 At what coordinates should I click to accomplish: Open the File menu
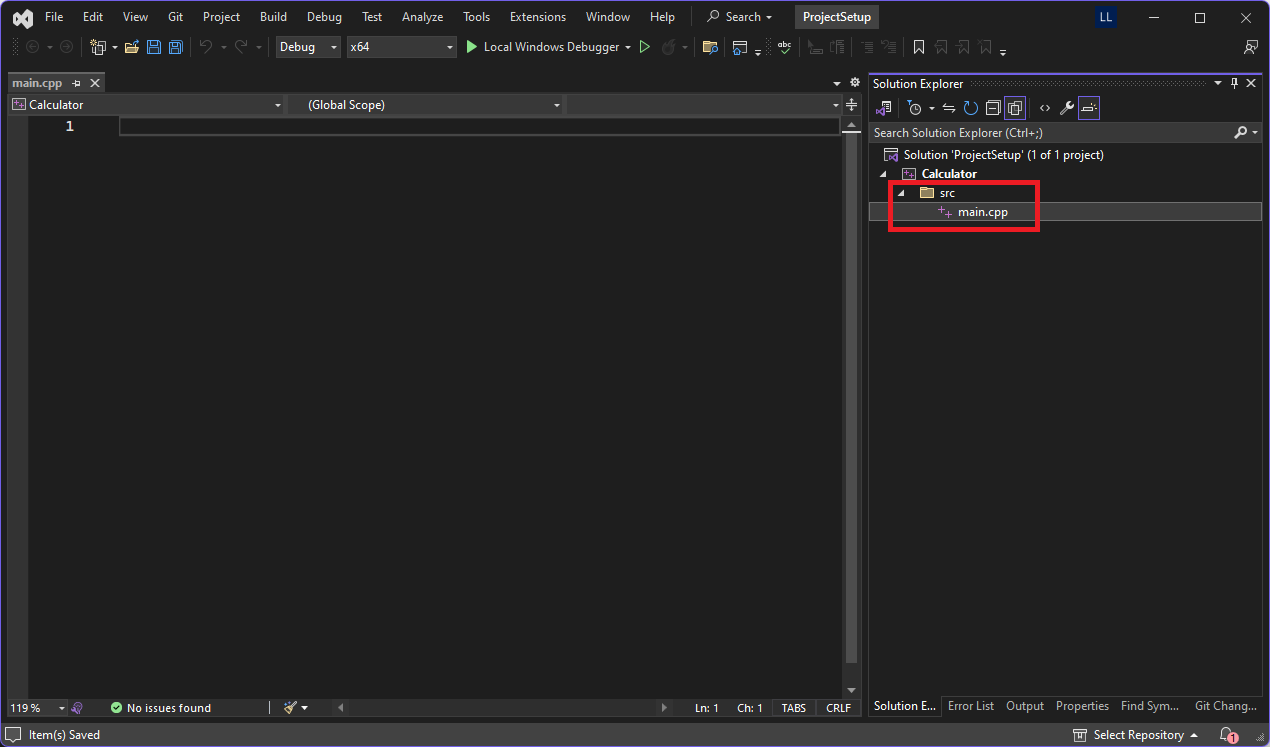pyautogui.click(x=54, y=17)
